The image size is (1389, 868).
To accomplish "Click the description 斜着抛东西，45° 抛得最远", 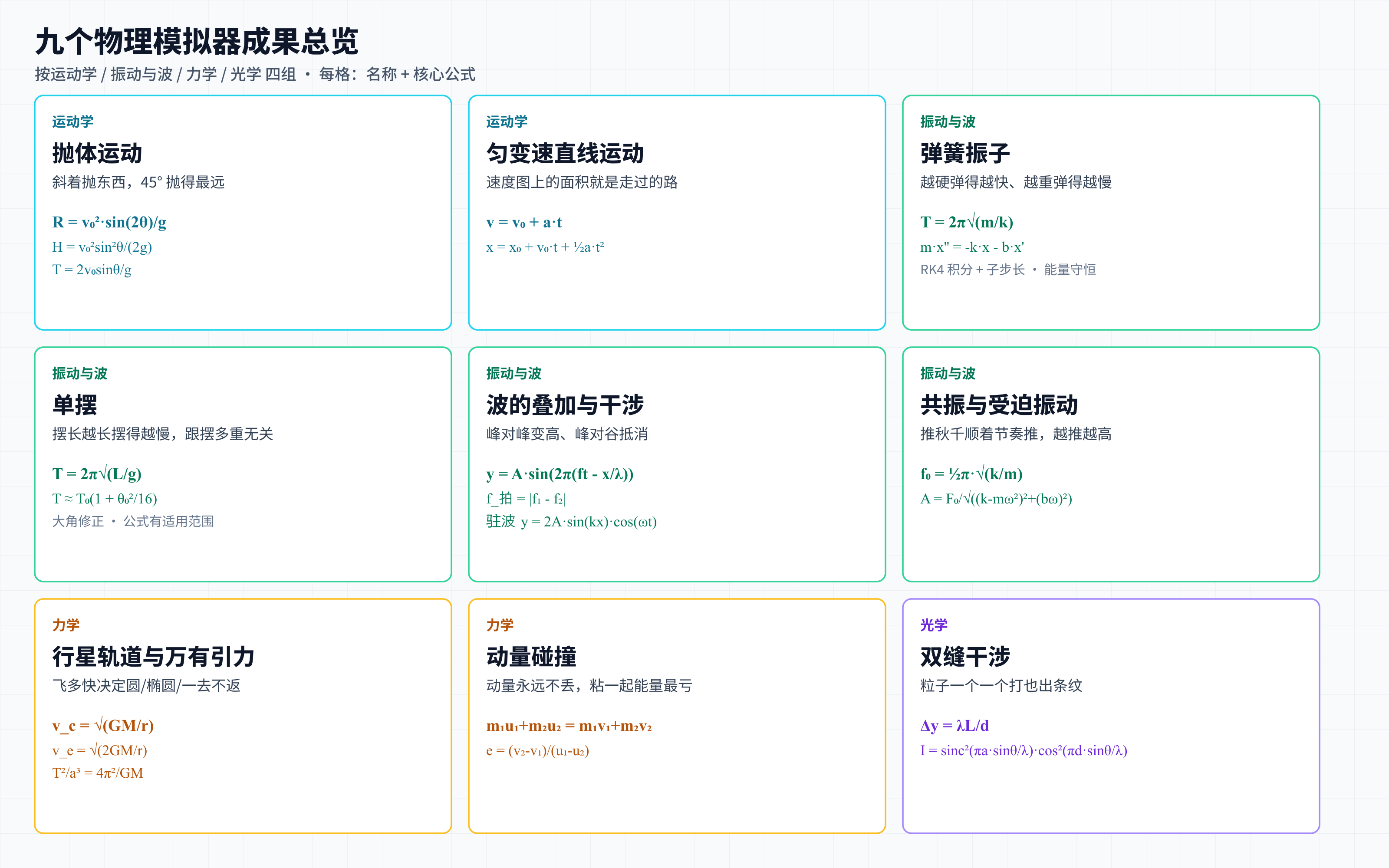I will [x=138, y=183].
